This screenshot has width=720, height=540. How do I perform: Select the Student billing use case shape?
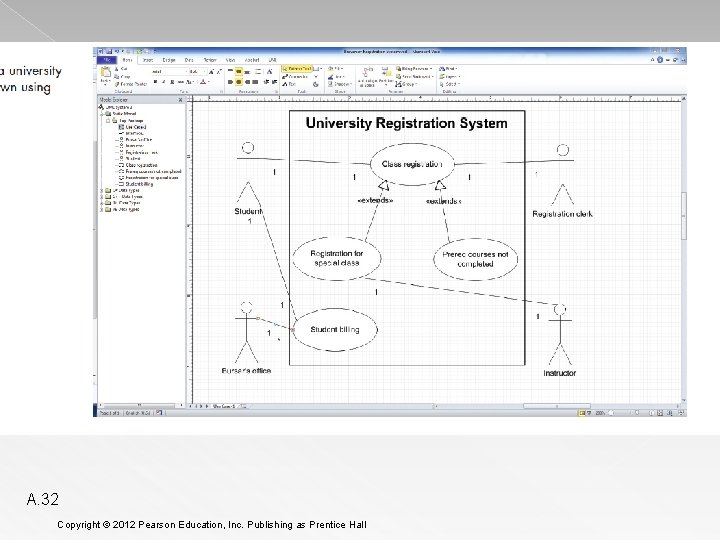pyautogui.click(x=335, y=330)
